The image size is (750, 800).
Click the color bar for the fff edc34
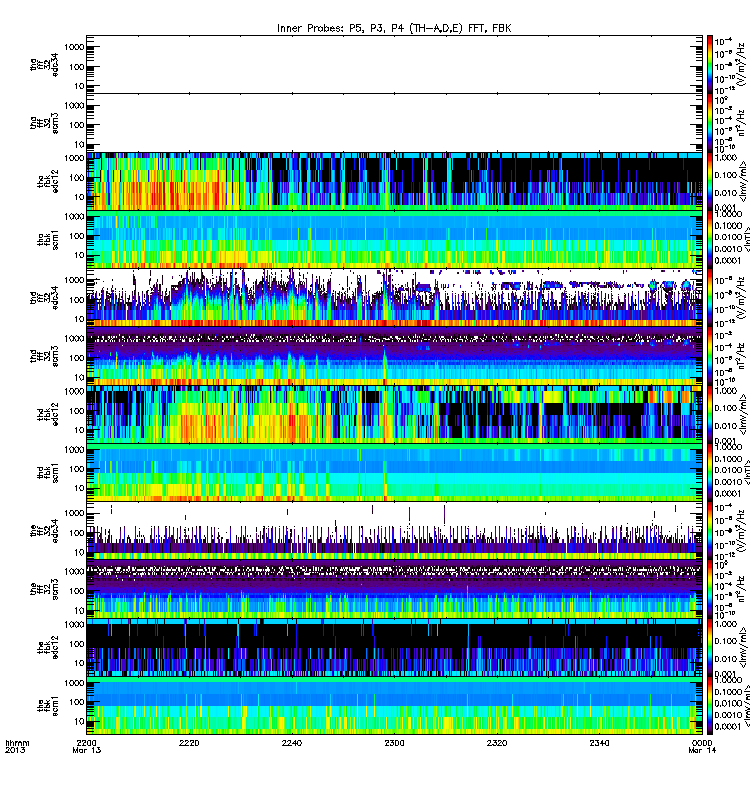click(x=710, y=531)
